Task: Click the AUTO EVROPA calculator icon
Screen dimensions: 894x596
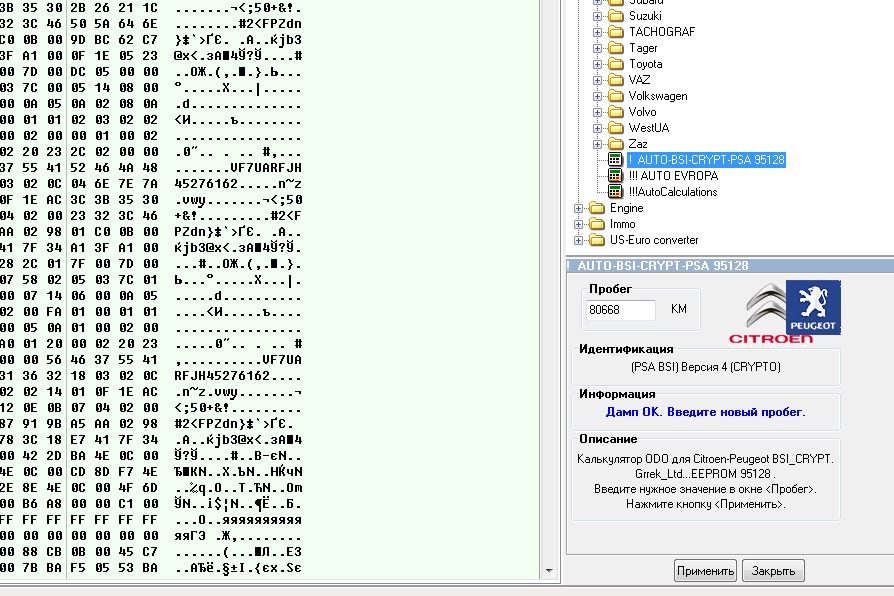Action: tap(614, 176)
